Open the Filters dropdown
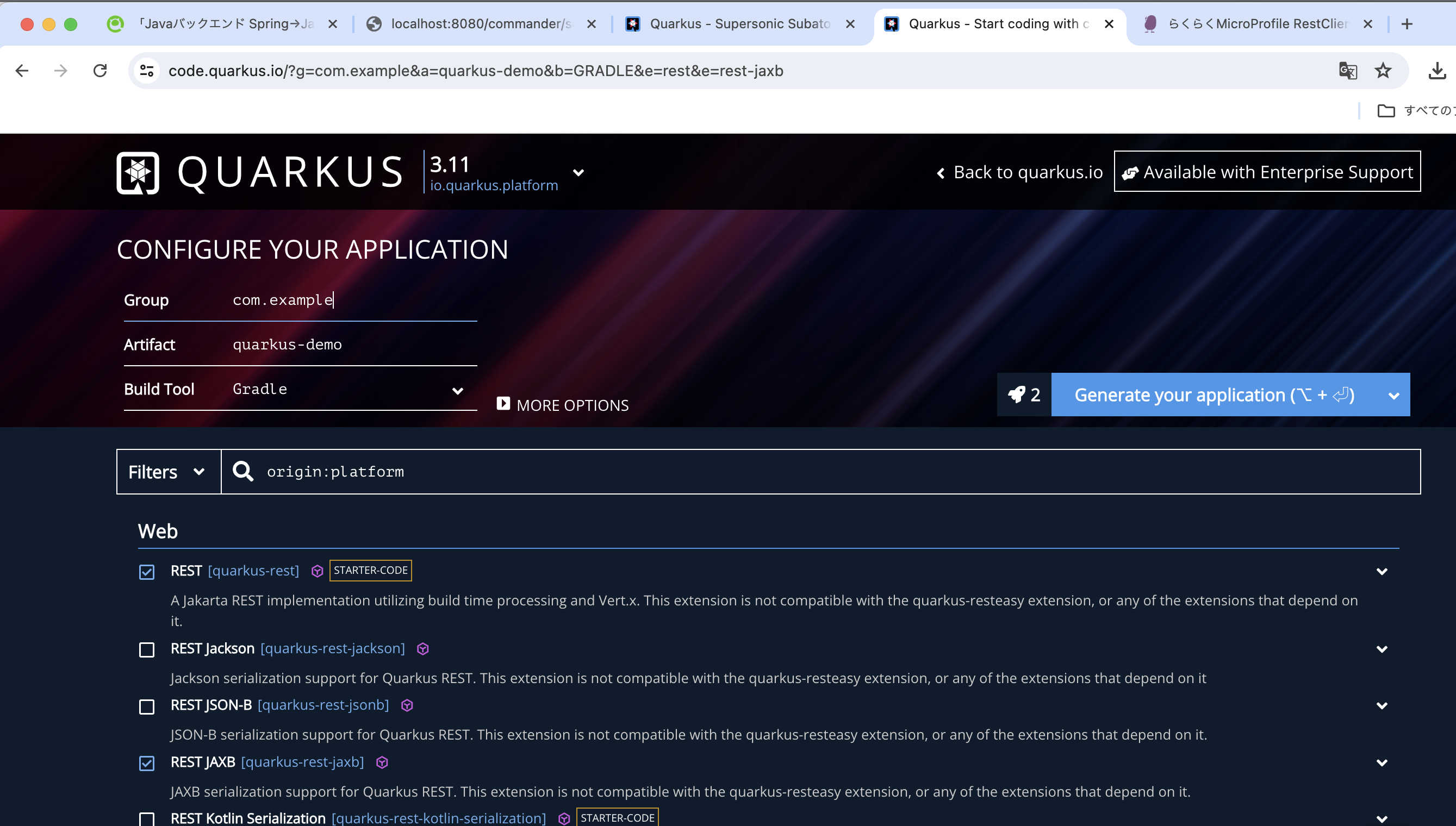 click(x=168, y=472)
